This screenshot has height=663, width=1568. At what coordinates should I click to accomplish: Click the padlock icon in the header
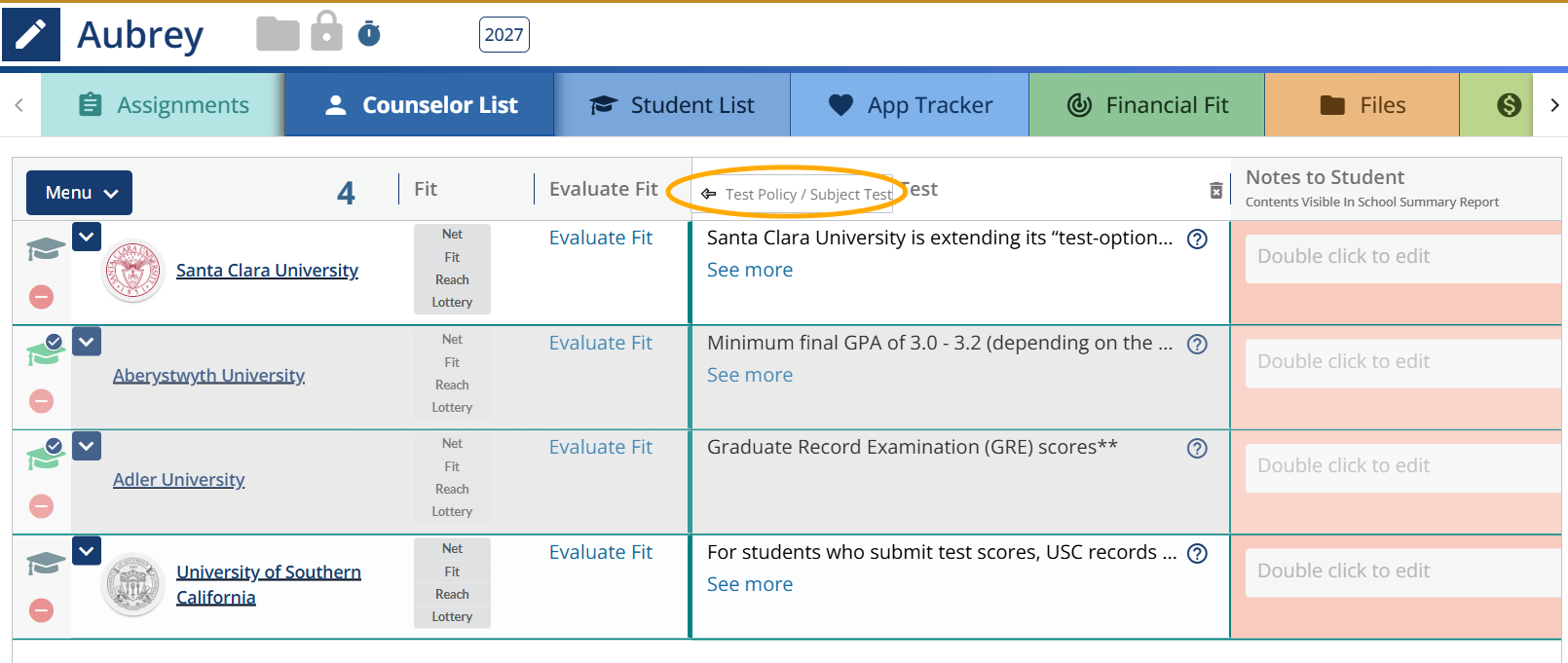click(x=326, y=31)
